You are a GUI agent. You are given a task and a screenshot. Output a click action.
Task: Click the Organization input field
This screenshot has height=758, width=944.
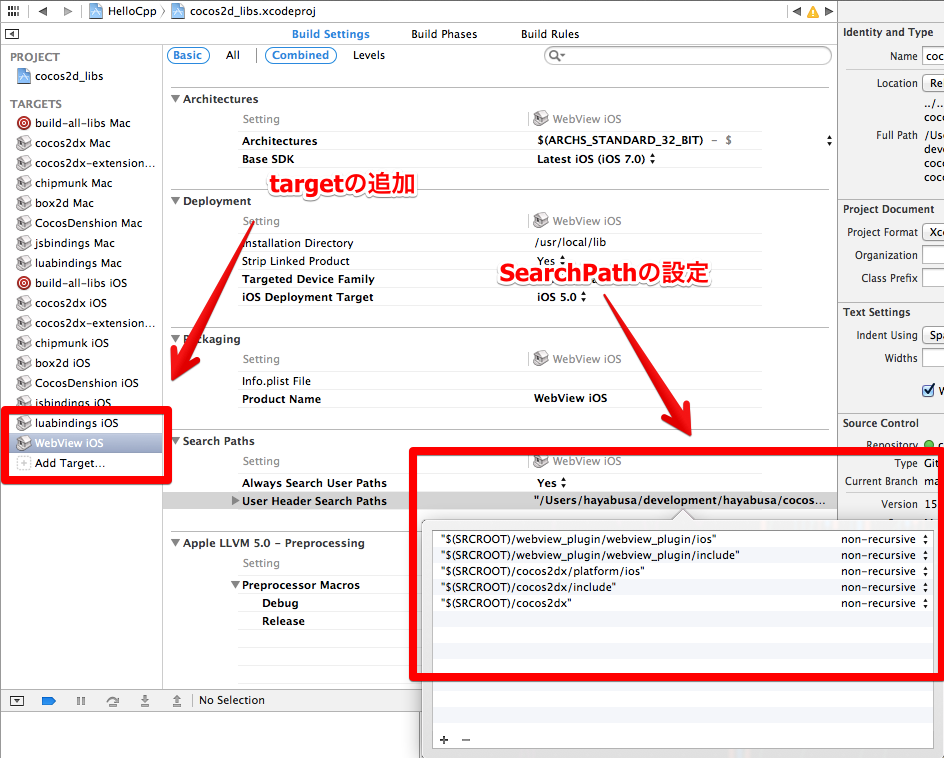point(933,255)
